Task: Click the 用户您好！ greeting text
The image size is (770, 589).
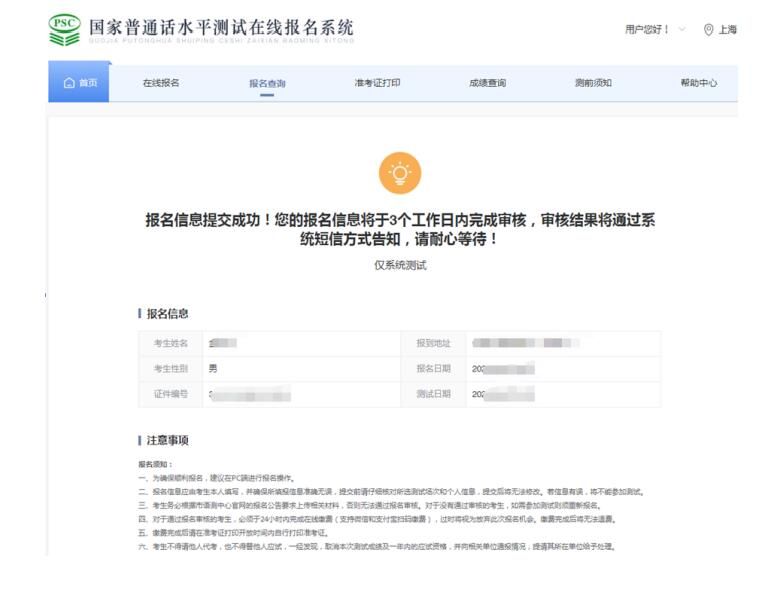Action: click(647, 29)
